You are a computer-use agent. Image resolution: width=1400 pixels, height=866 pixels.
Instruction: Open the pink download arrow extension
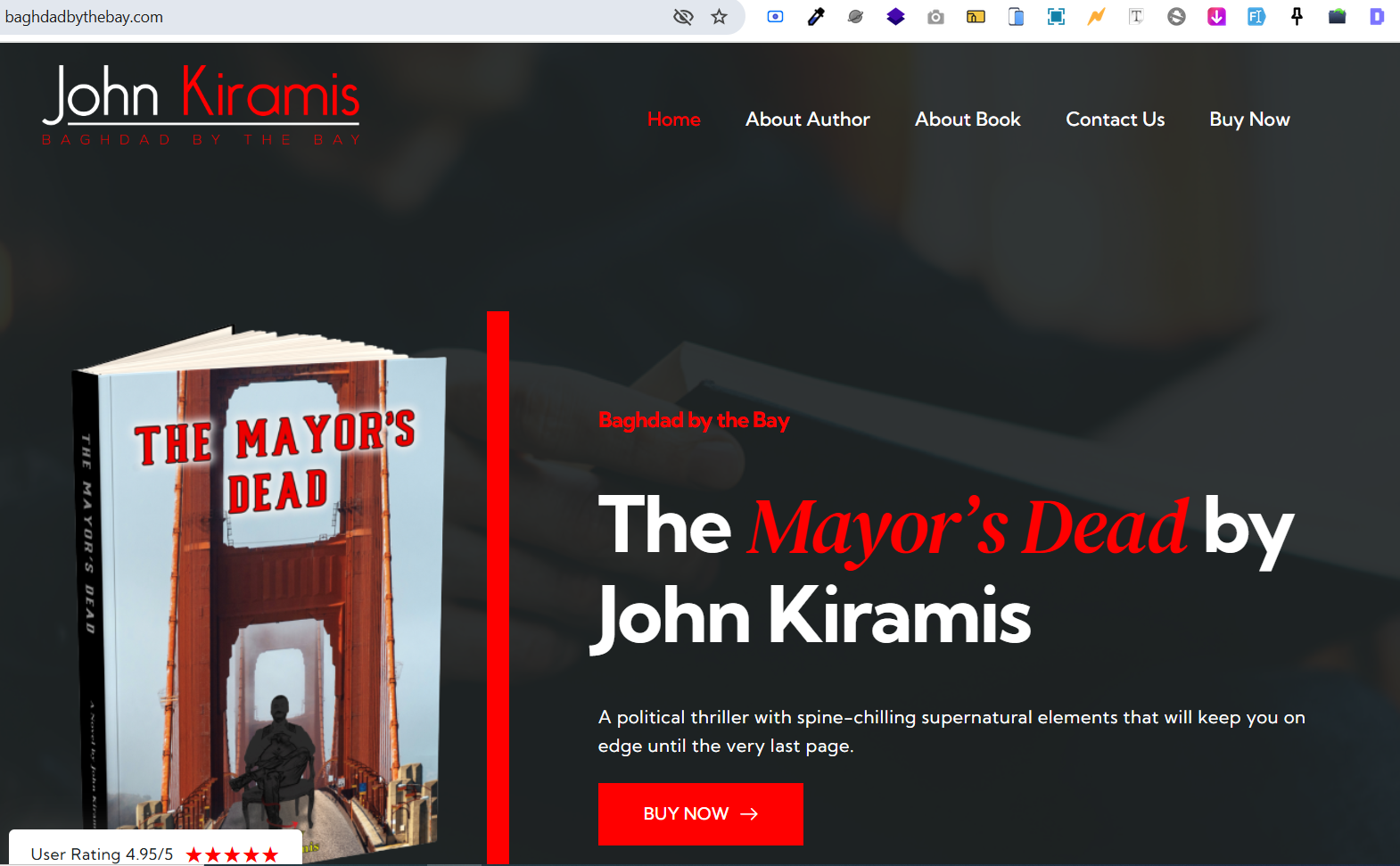1216,17
